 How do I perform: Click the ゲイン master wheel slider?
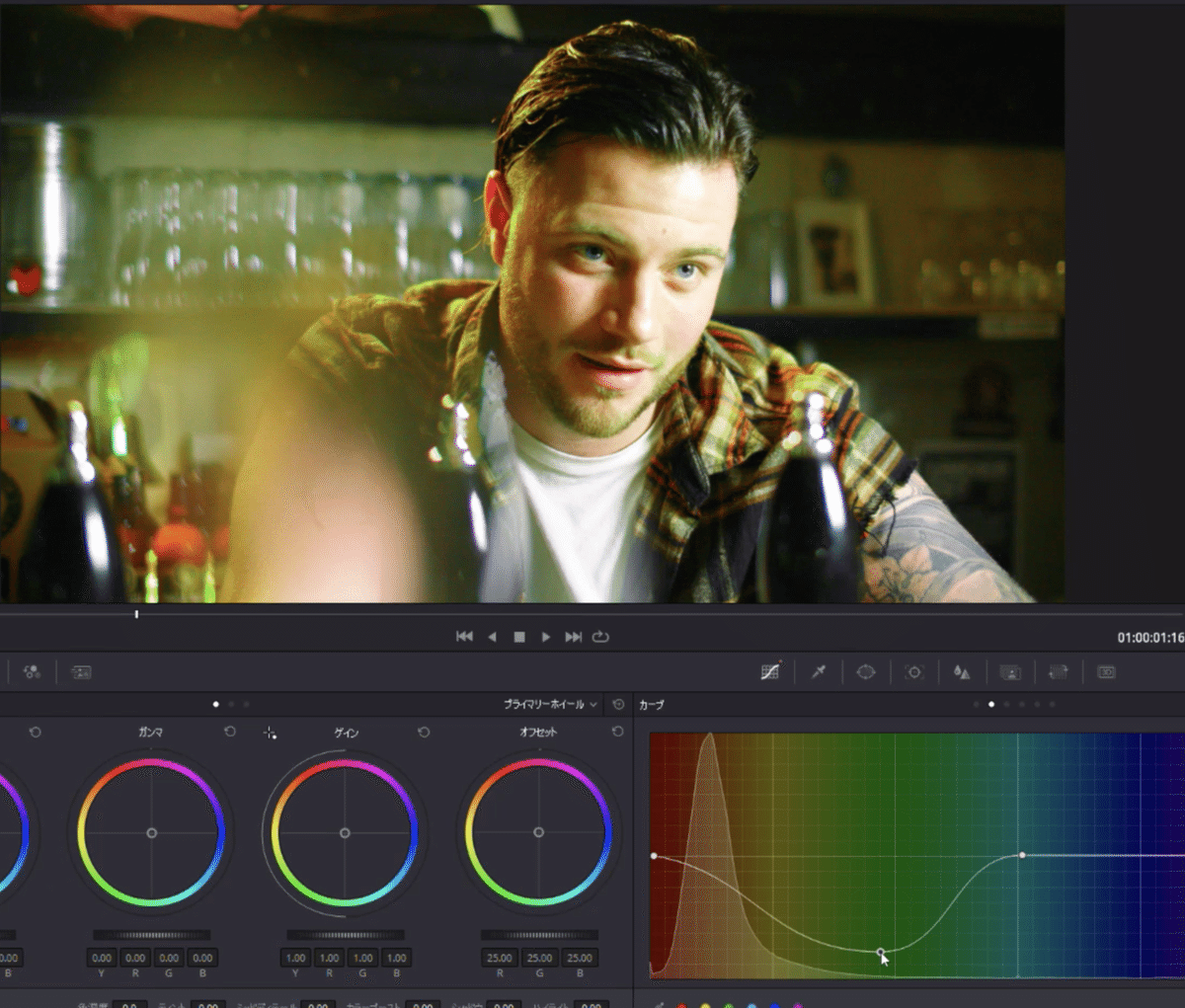345,934
